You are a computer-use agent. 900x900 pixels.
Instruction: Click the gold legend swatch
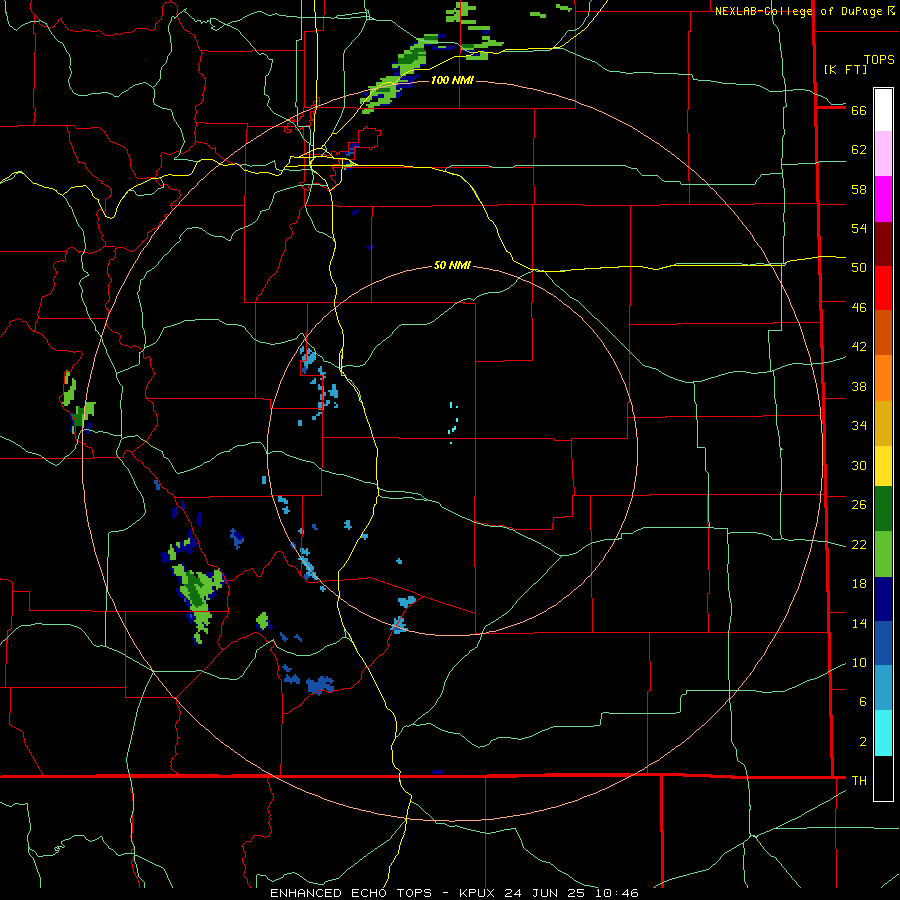(883, 423)
